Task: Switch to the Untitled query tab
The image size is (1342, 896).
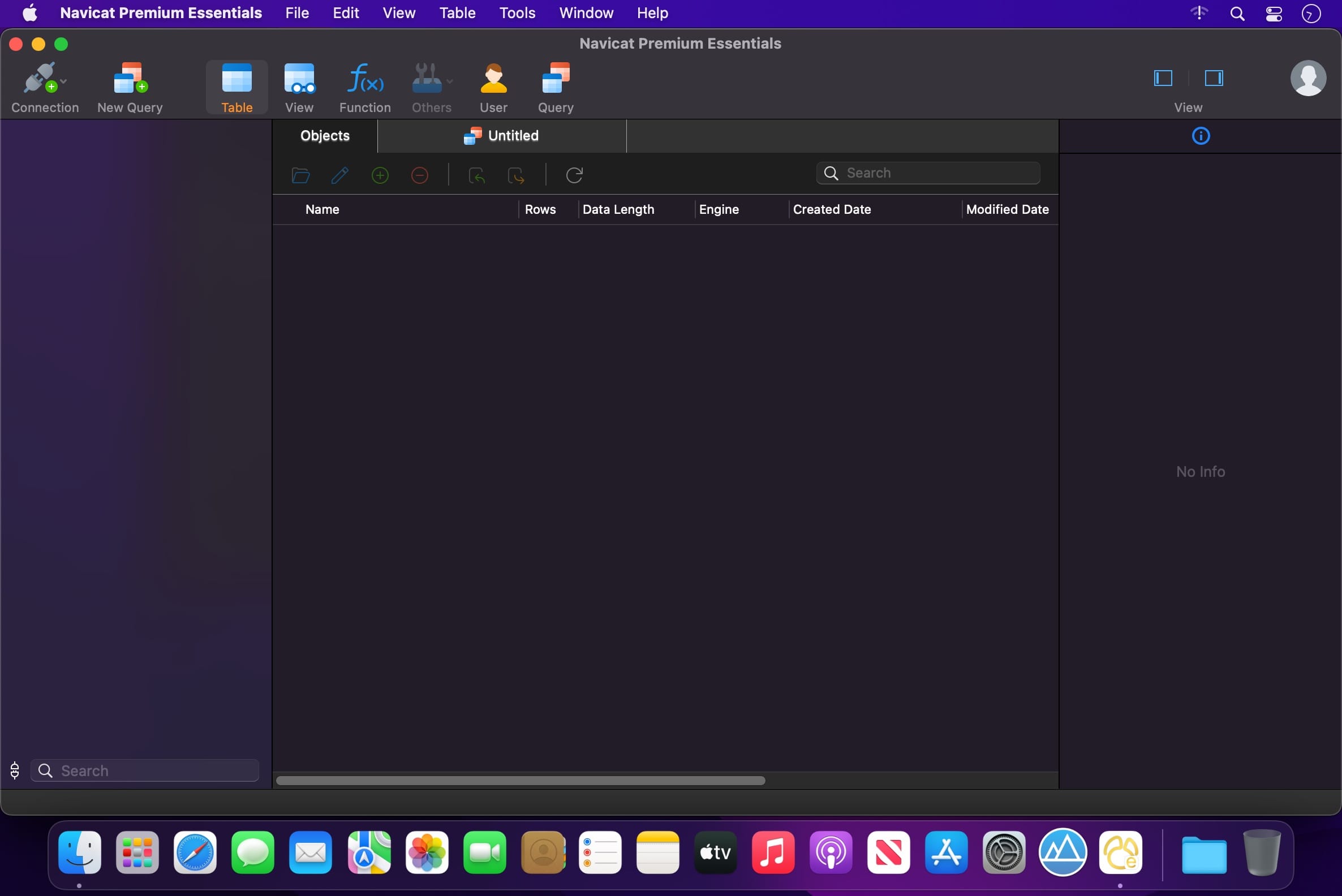Action: tap(502, 136)
